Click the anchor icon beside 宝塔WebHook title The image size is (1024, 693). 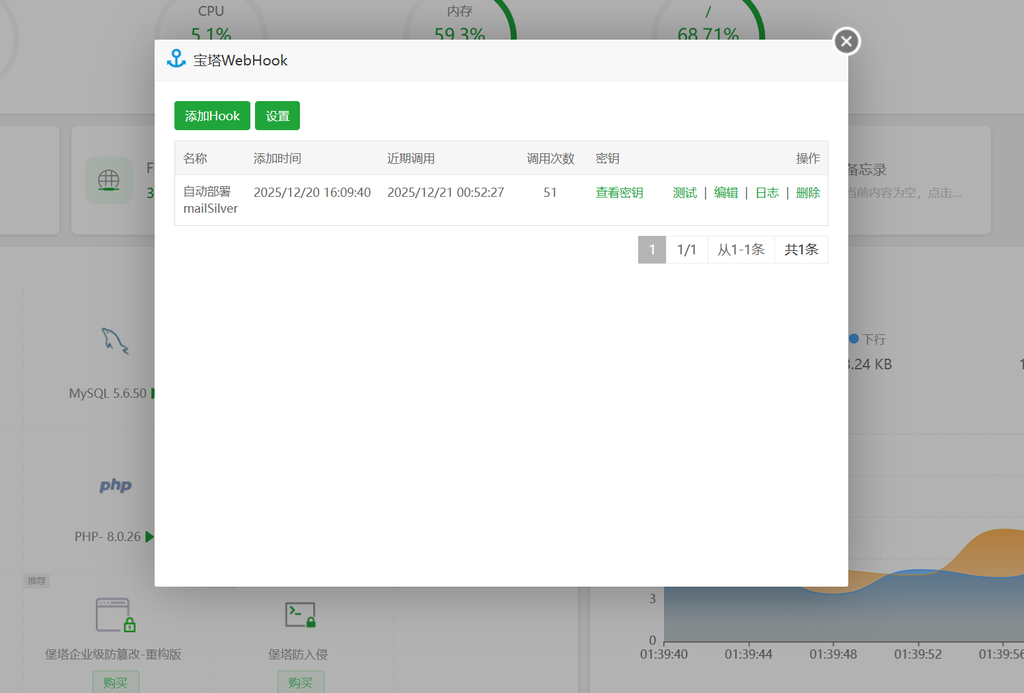point(176,60)
